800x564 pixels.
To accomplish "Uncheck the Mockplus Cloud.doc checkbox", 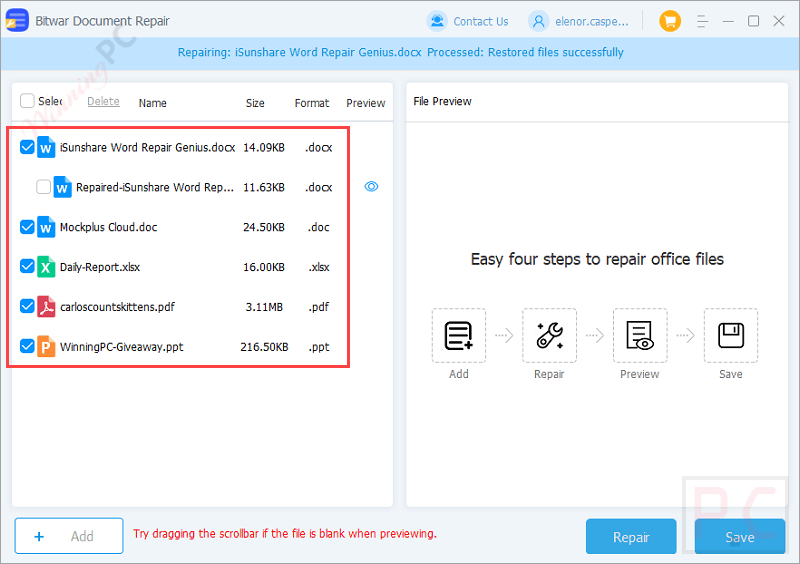I will click(27, 227).
